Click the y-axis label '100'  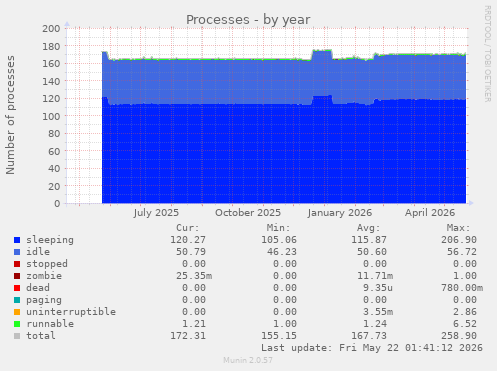(x=51, y=116)
